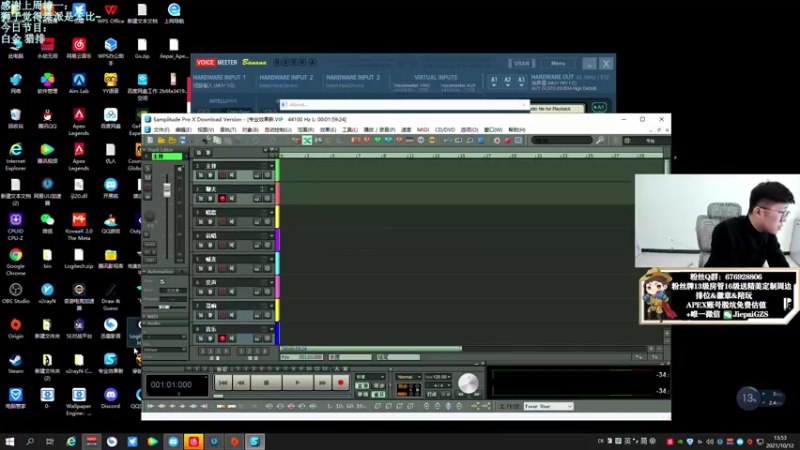Open the Windows Start menu
The width and height of the screenshot is (800, 450).
point(10,441)
